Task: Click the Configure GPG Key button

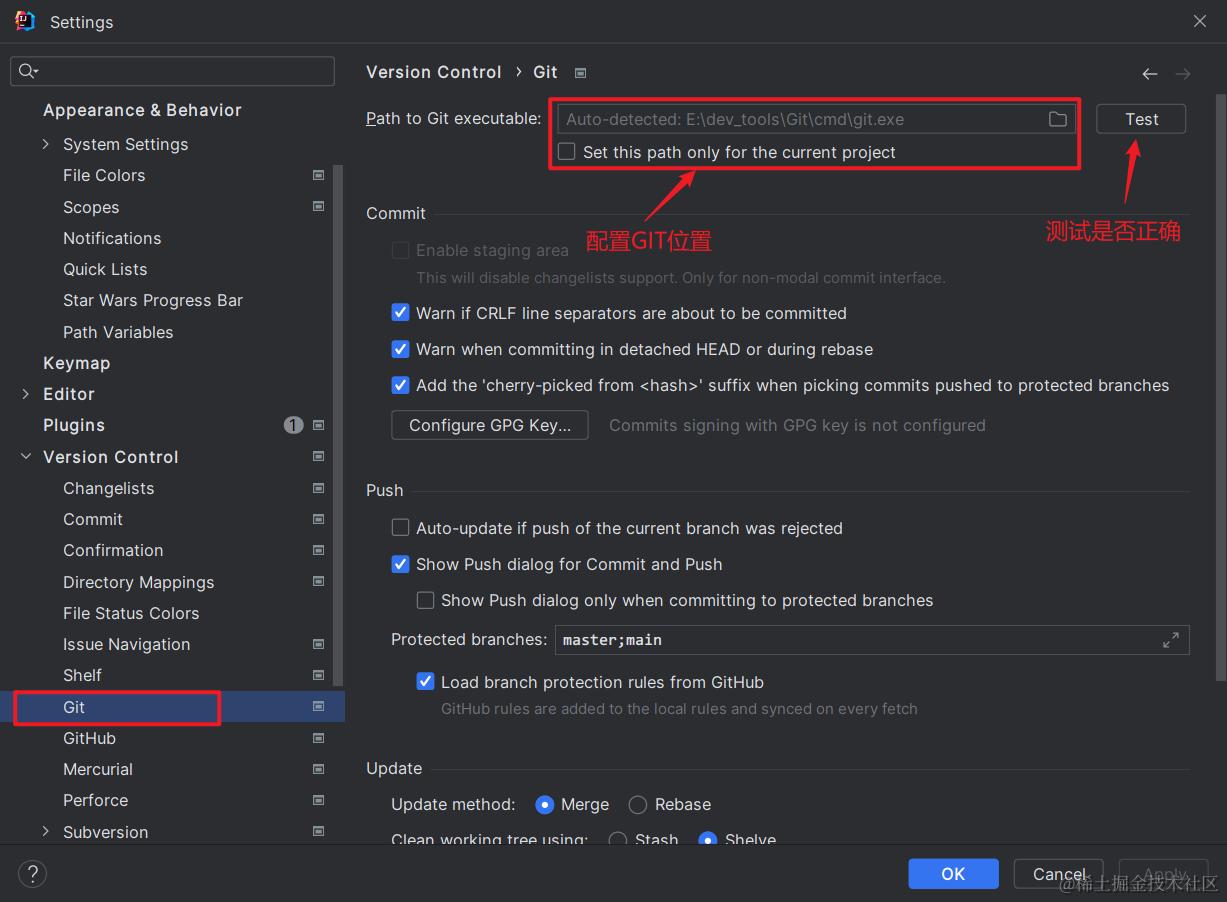Action: coord(490,425)
